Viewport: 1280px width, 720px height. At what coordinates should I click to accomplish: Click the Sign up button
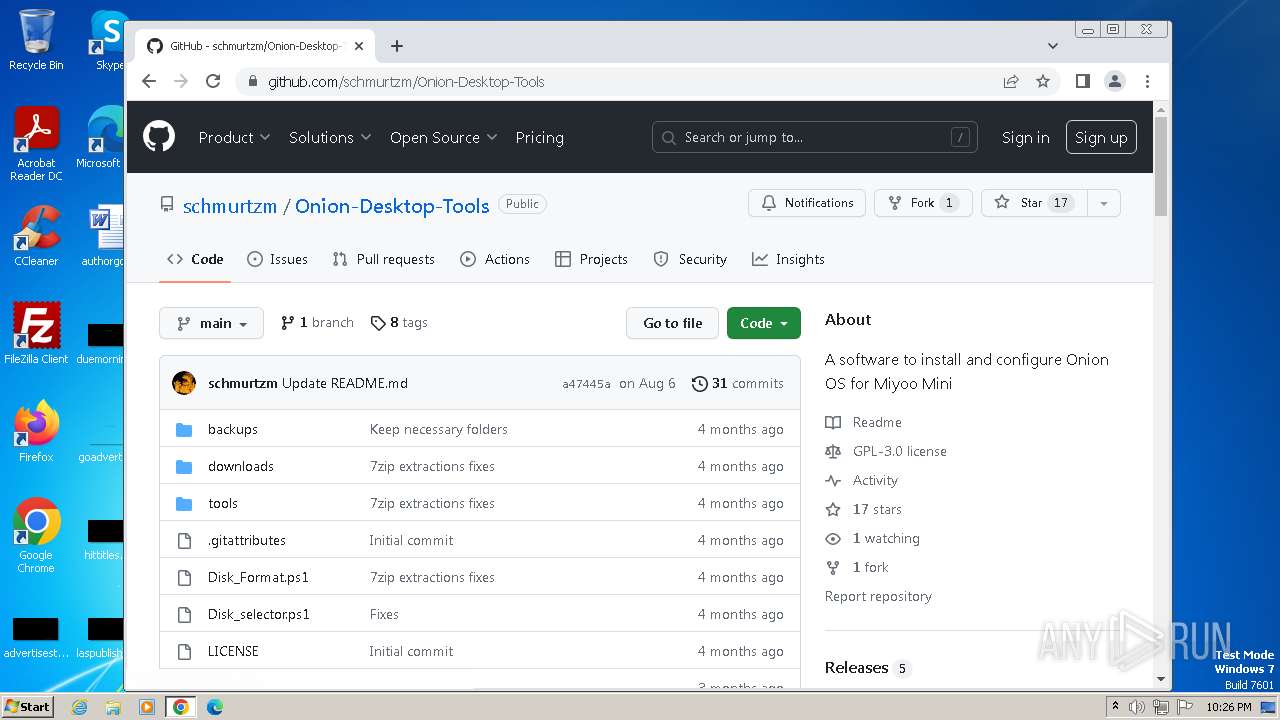click(x=1101, y=137)
